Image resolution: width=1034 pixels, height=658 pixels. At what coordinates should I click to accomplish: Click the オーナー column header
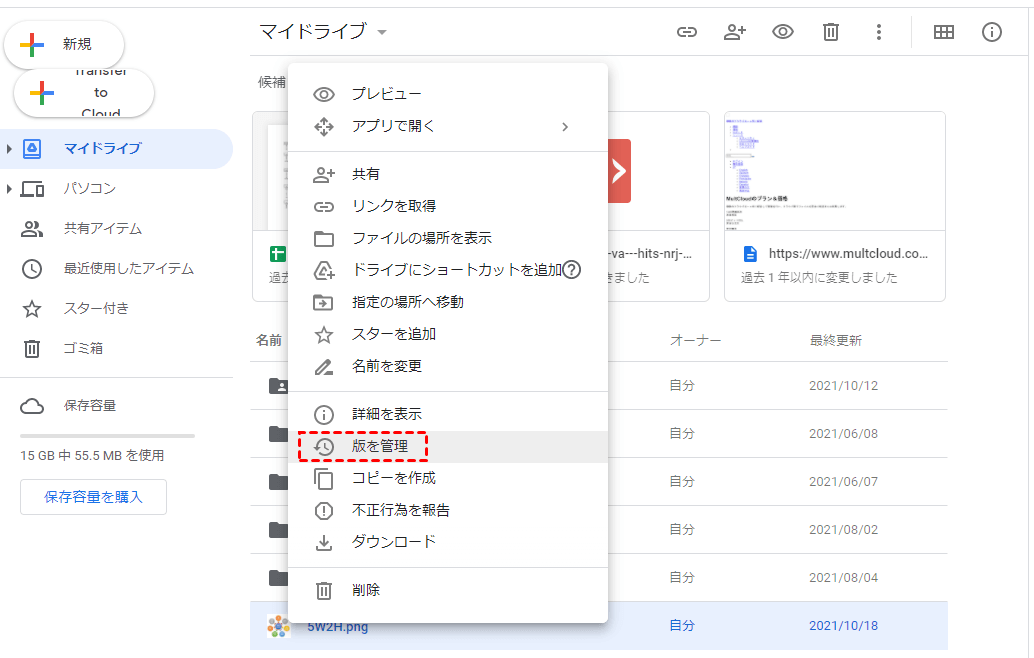coord(695,341)
